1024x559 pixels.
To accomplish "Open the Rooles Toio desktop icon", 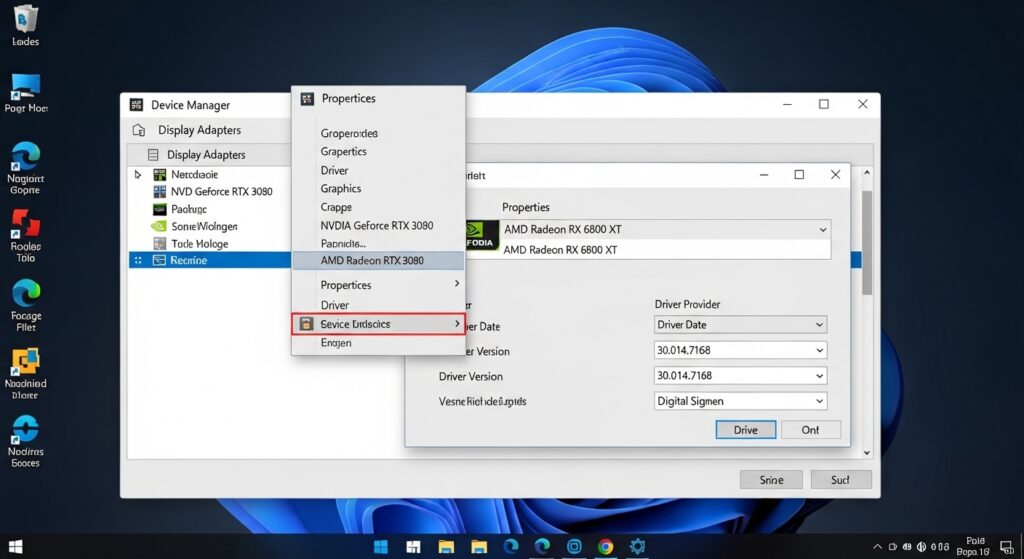I will click(25, 236).
